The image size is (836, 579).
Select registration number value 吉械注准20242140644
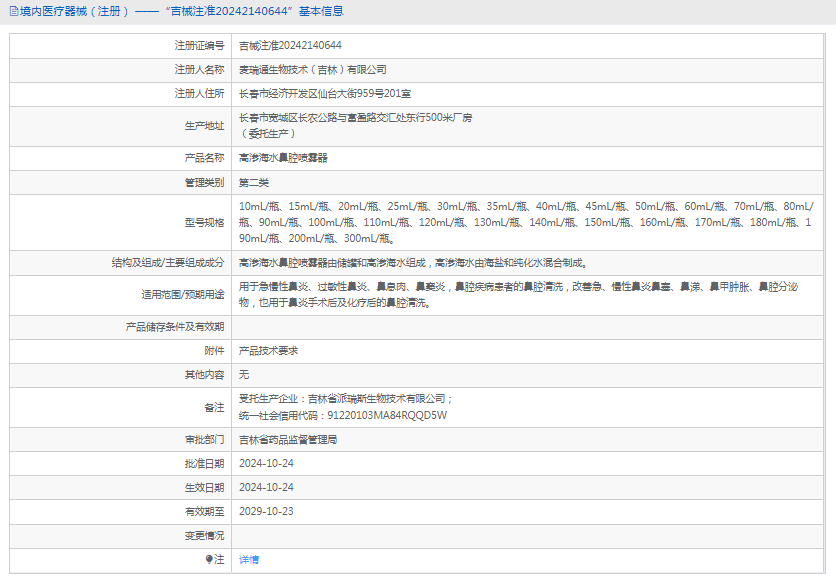pos(290,46)
